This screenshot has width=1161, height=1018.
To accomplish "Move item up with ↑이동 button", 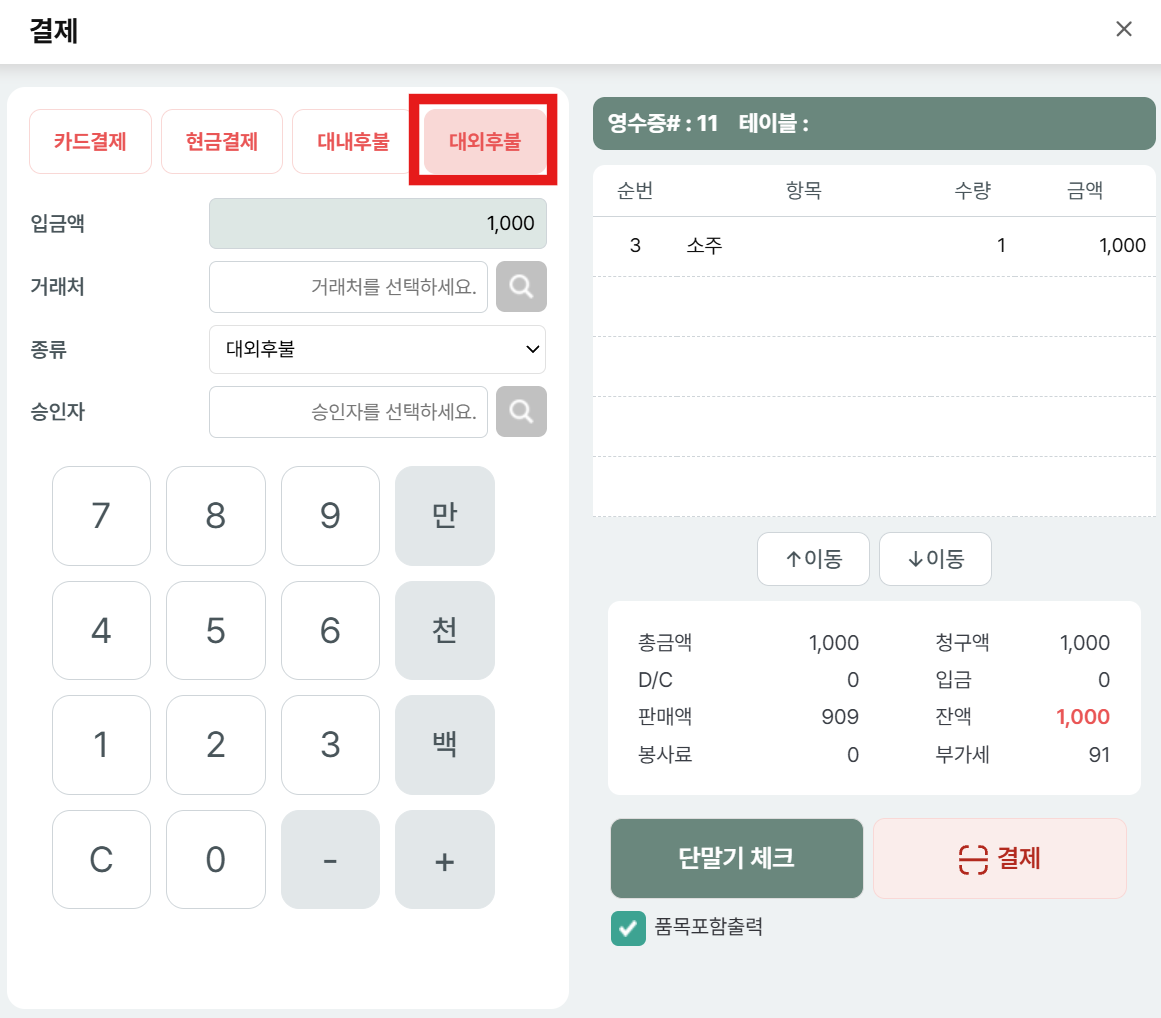I will click(x=813, y=559).
